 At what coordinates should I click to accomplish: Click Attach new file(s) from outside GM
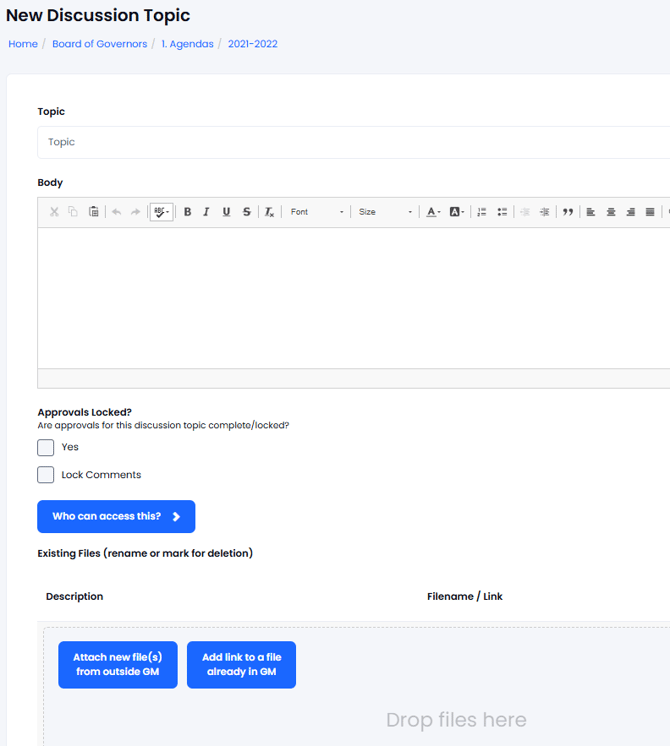point(118,665)
